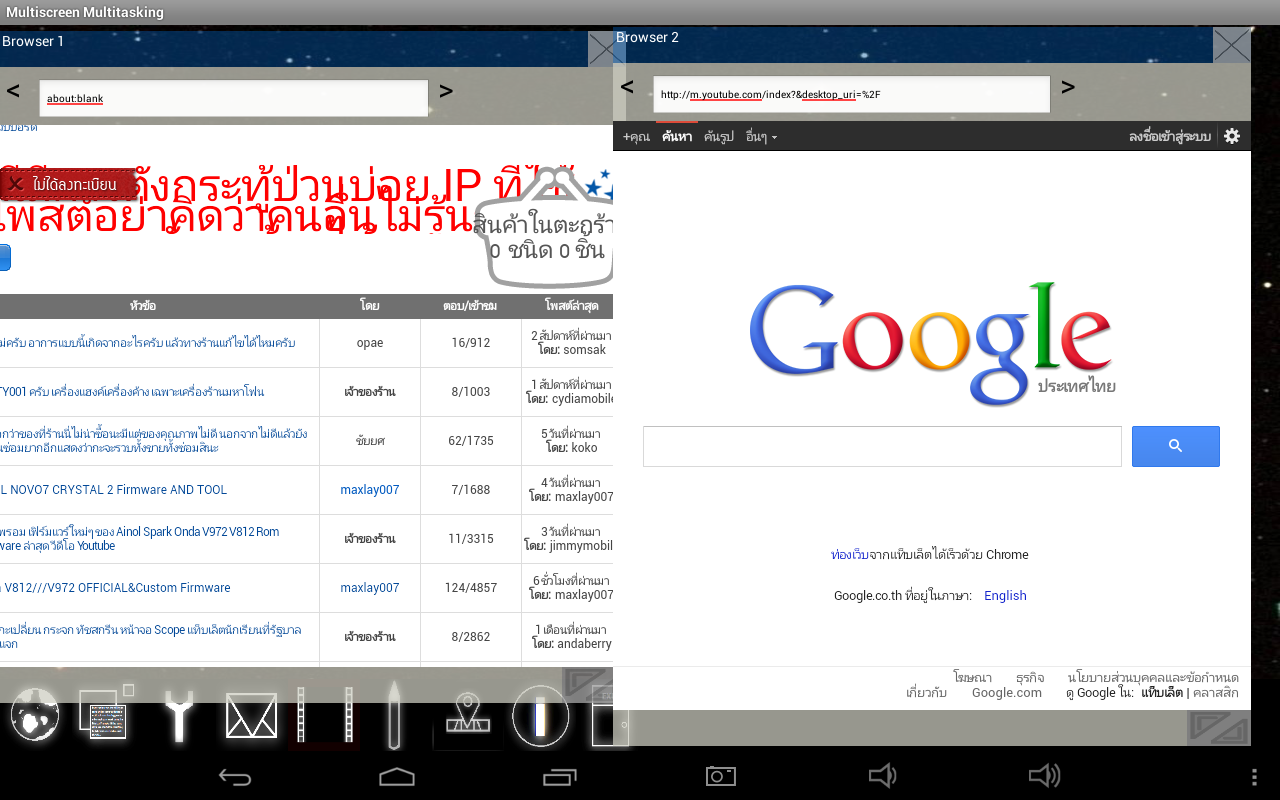Switch to the ค้นรูป image search tab

(718, 137)
